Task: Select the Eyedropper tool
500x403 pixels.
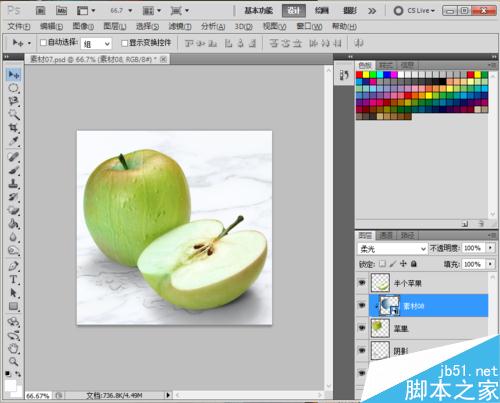Action: (13, 141)
